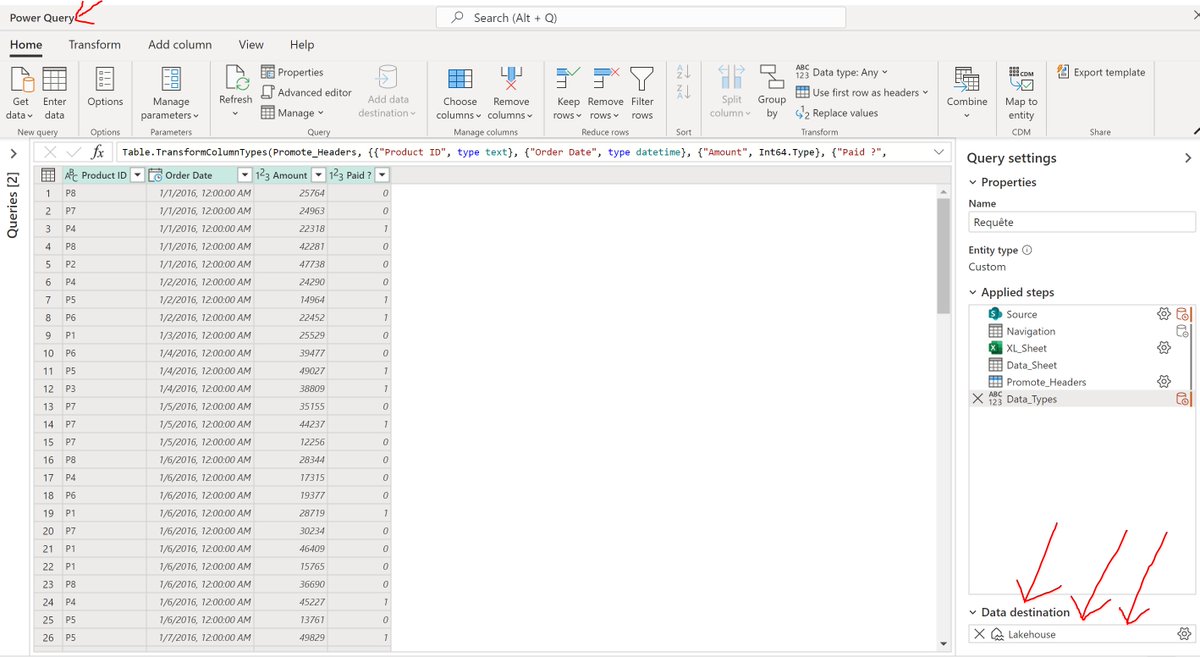Open the Options dialog
The image size is (1200, 657).
click(105, 88)
